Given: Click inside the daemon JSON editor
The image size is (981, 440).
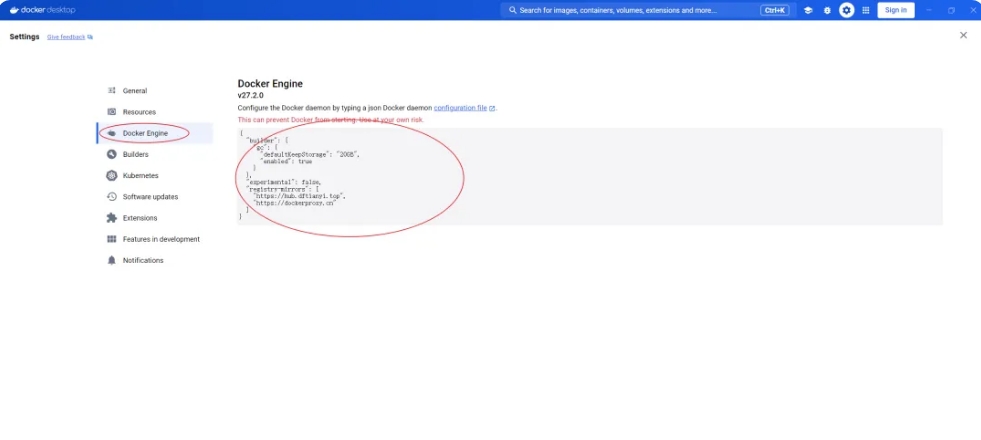Looking at the screenshot, I should pyautogui.click(x=589, y=177).
